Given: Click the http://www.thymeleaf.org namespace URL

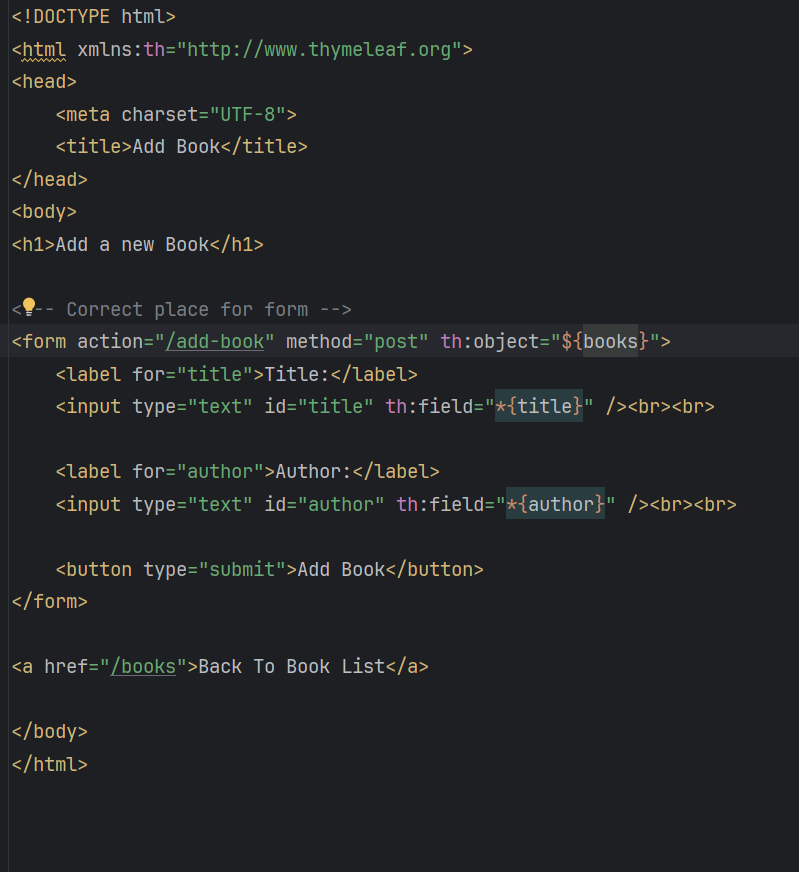Looking at the screenshot, I should point(319,49).
